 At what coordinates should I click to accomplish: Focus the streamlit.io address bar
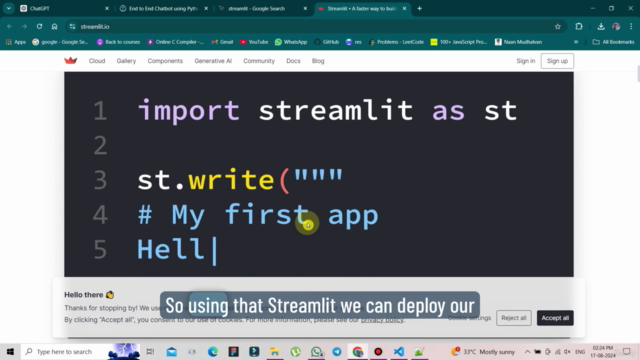tap(314, 27)
